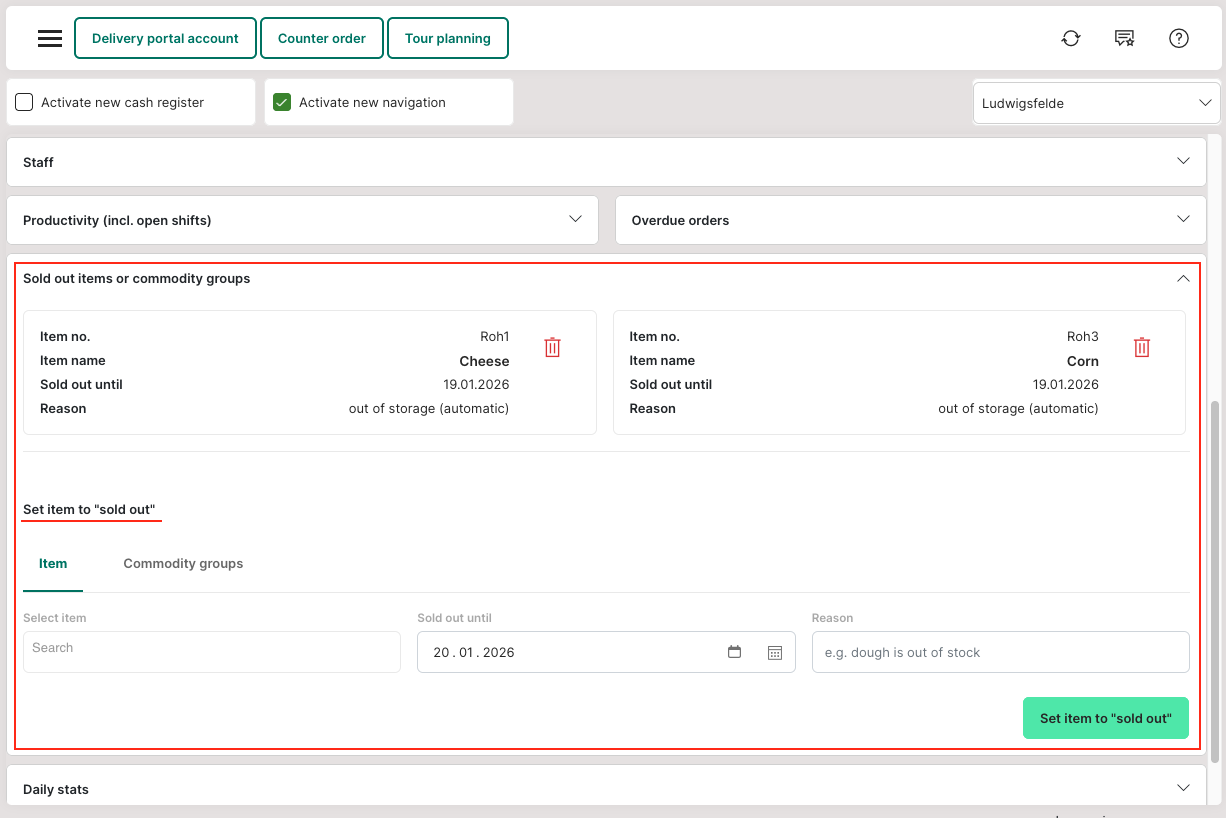Delete the Corn sold out entry
Screen dimensions: 1226x818
(1141, 347)
